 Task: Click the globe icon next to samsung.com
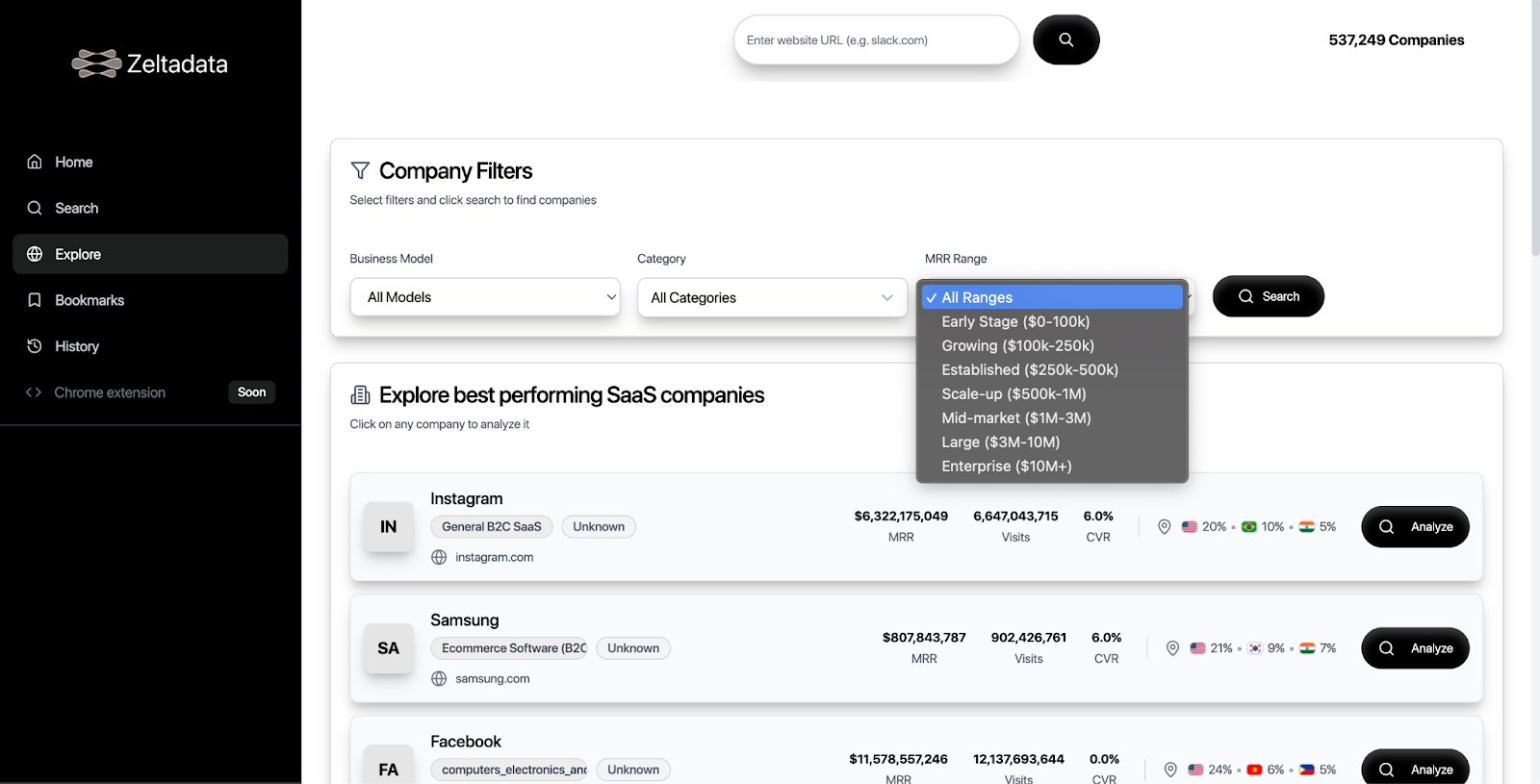point(439,678)
